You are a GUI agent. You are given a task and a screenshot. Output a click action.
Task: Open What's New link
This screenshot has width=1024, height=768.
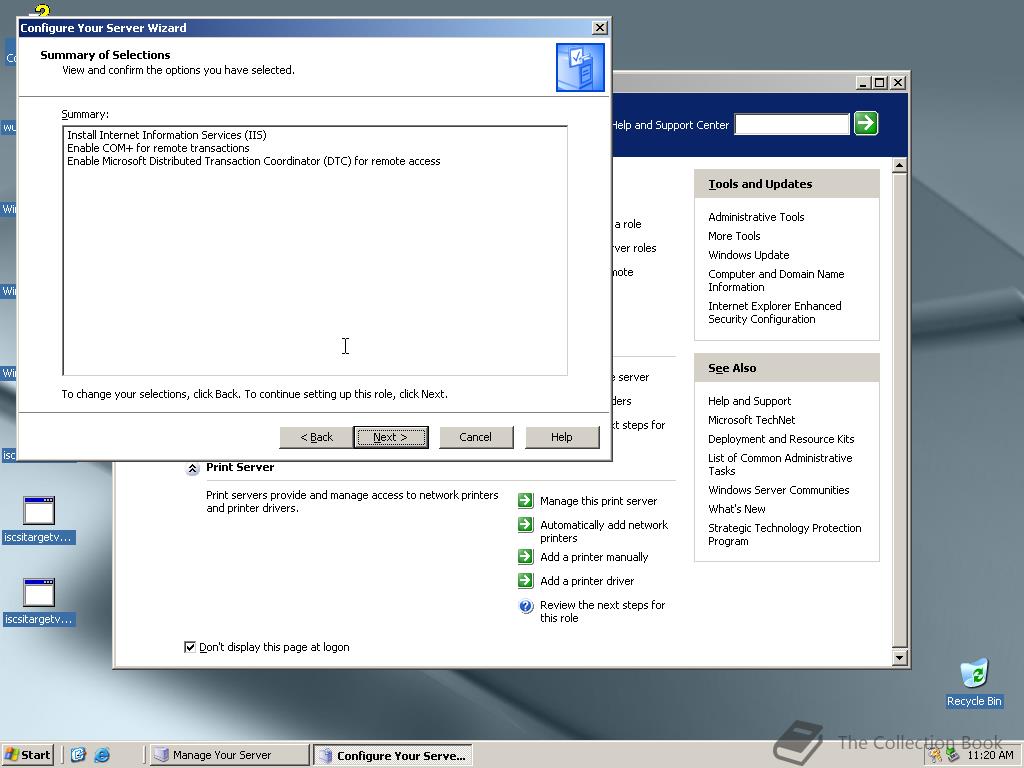[x=737, y=509]
